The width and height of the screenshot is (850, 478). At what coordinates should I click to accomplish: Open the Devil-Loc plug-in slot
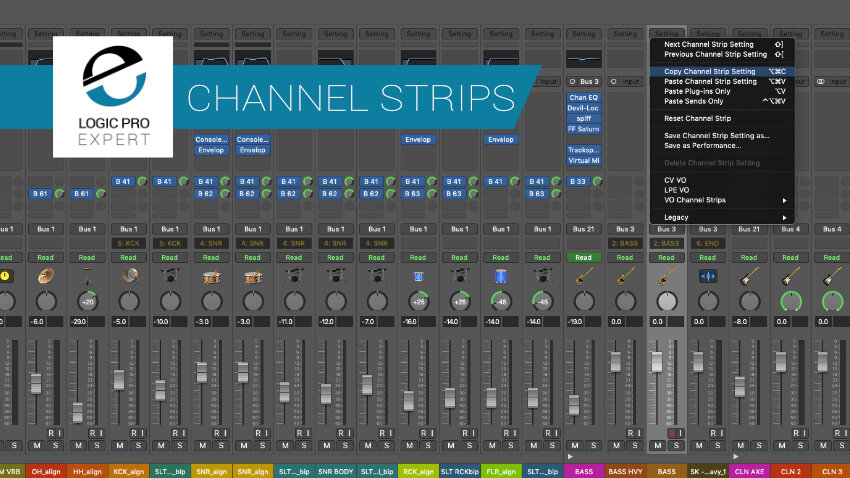point(583,108)
